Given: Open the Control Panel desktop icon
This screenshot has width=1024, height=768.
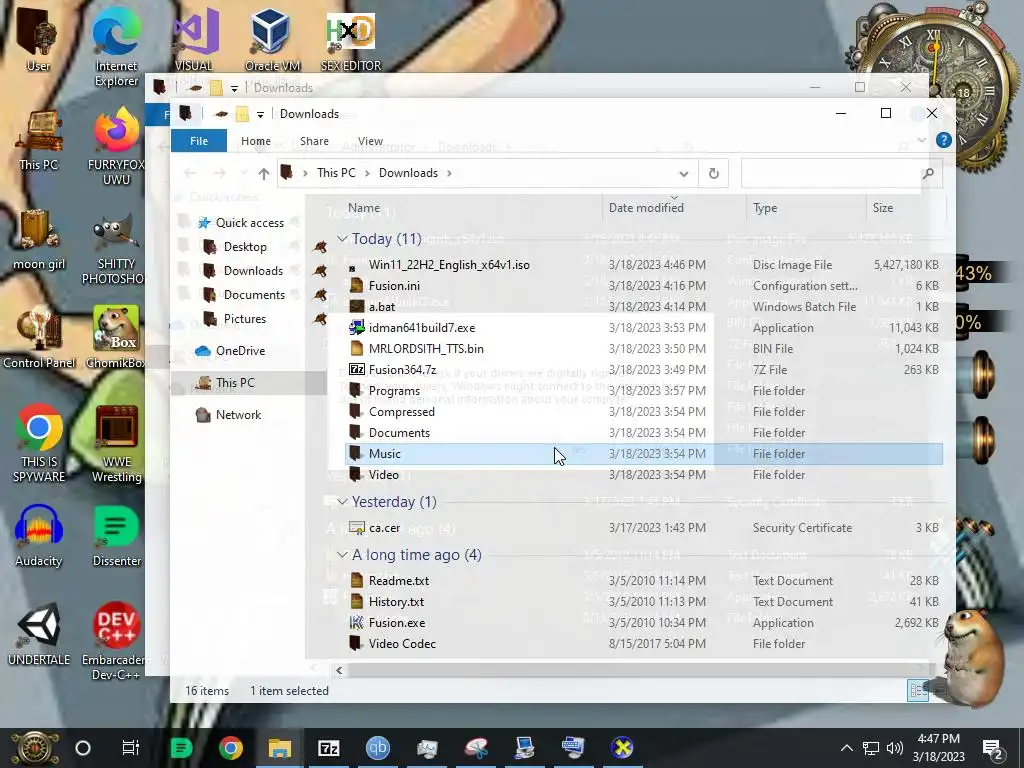Looking at the screenshot, I should point(39,338).
